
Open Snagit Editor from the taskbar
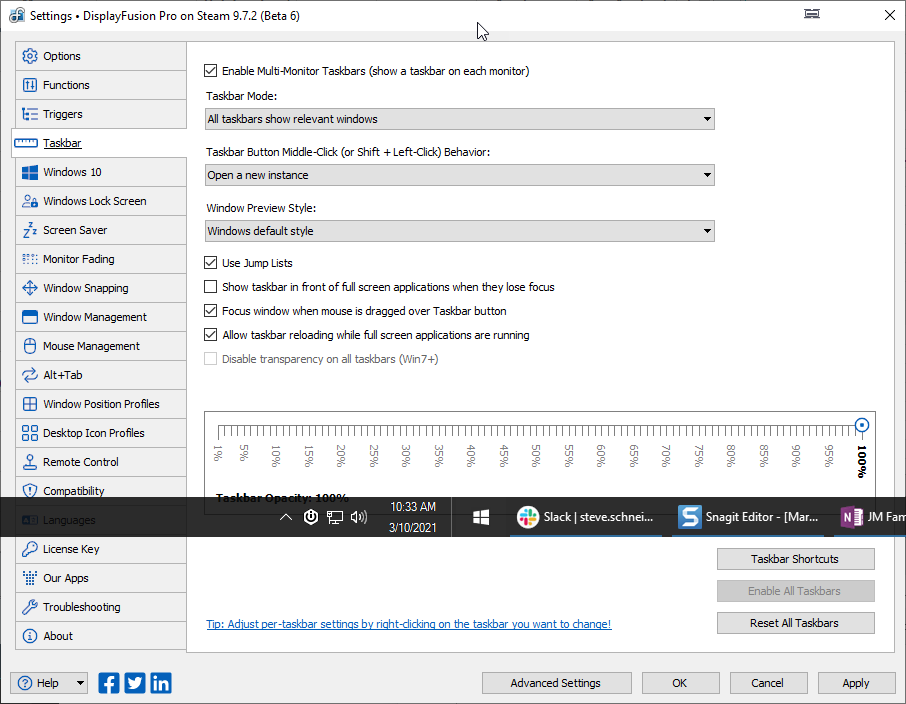748,517
